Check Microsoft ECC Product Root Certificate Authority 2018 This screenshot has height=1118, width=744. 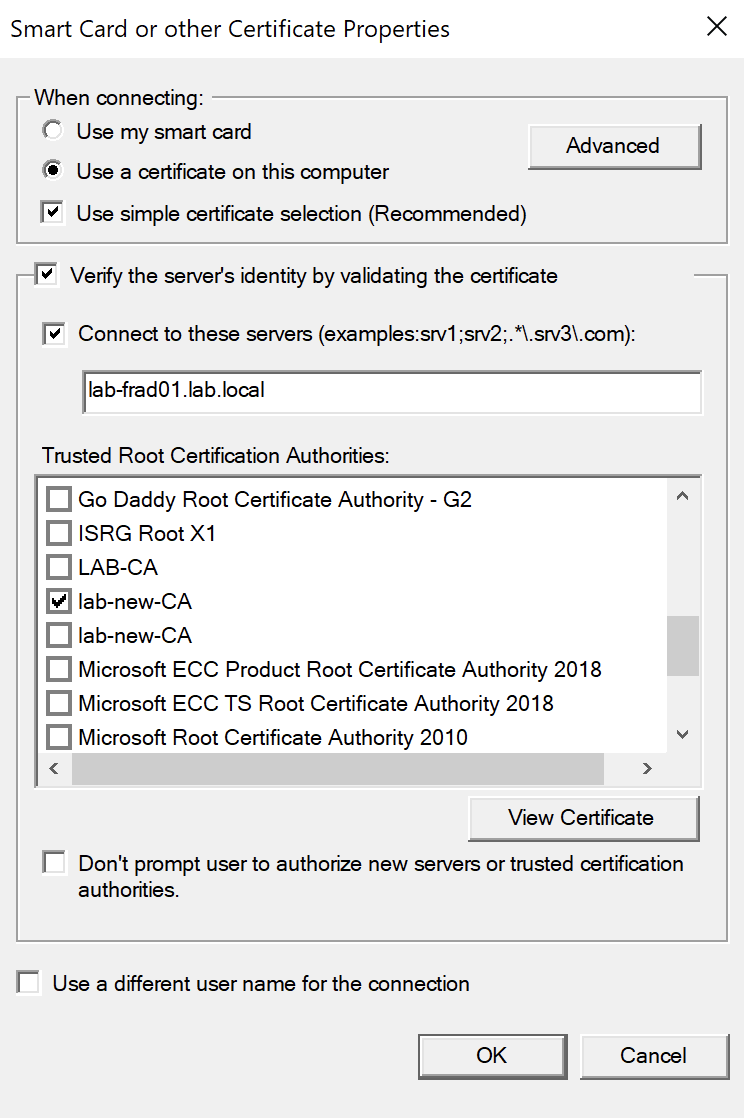pyautogui.click(x=60, y=669)
